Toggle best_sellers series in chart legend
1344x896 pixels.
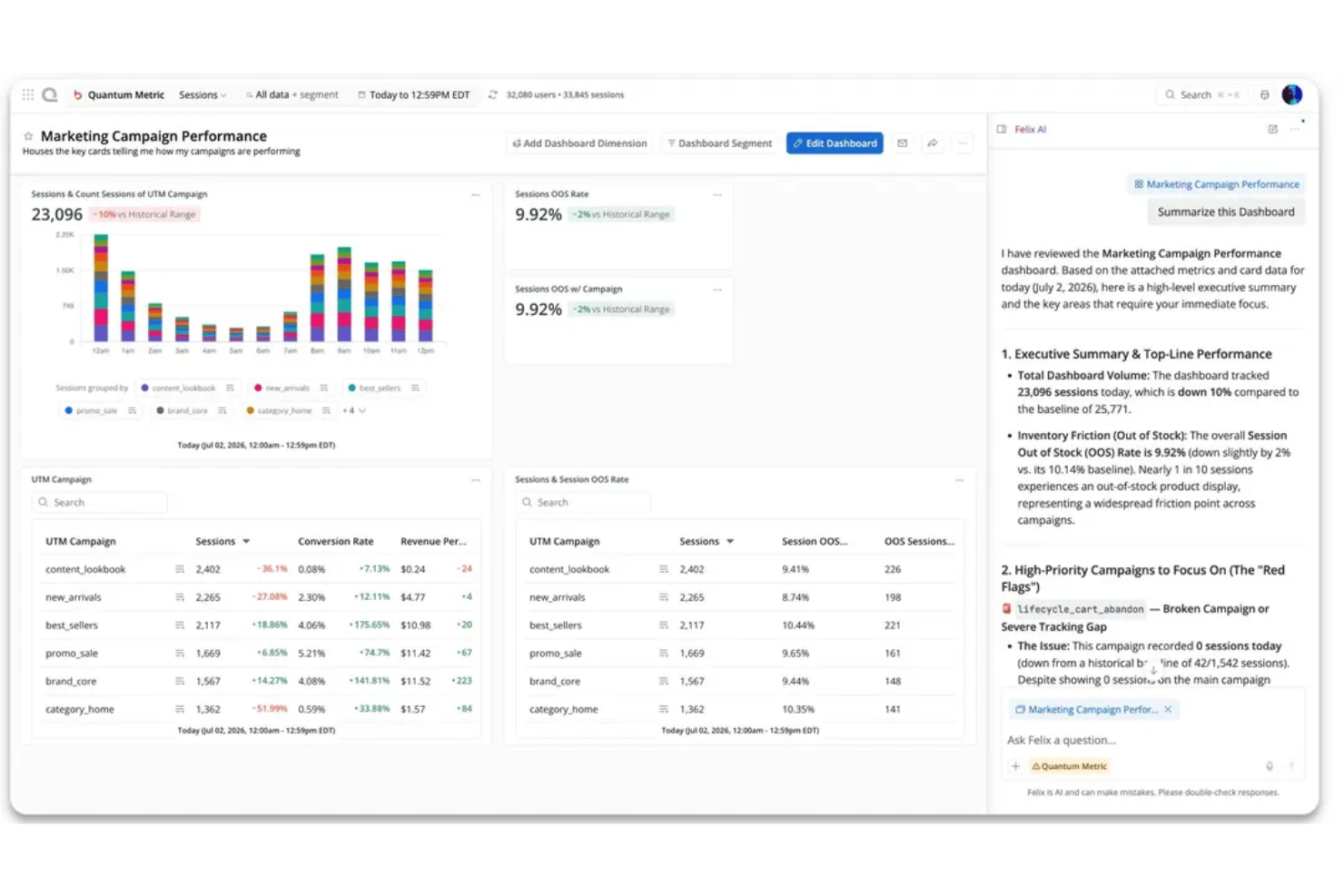click(x=375, y=388)
